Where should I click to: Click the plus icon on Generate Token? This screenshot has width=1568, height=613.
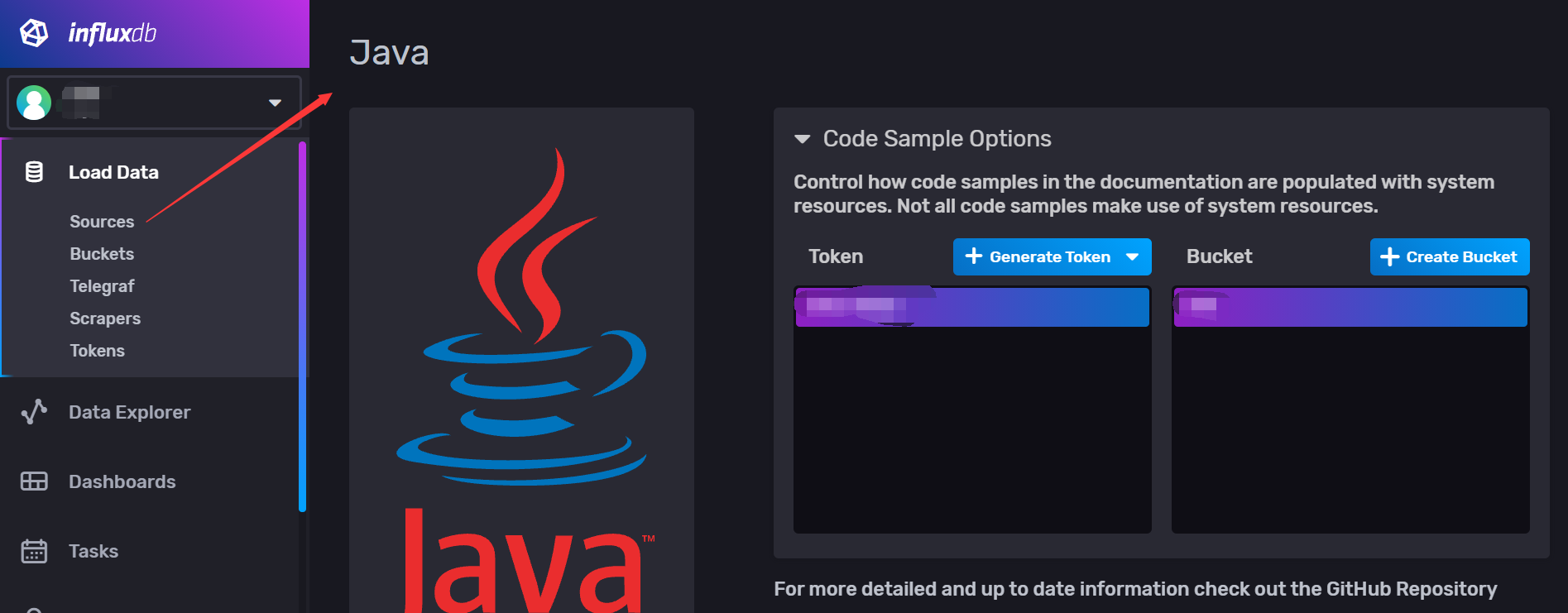pos(974,256)
